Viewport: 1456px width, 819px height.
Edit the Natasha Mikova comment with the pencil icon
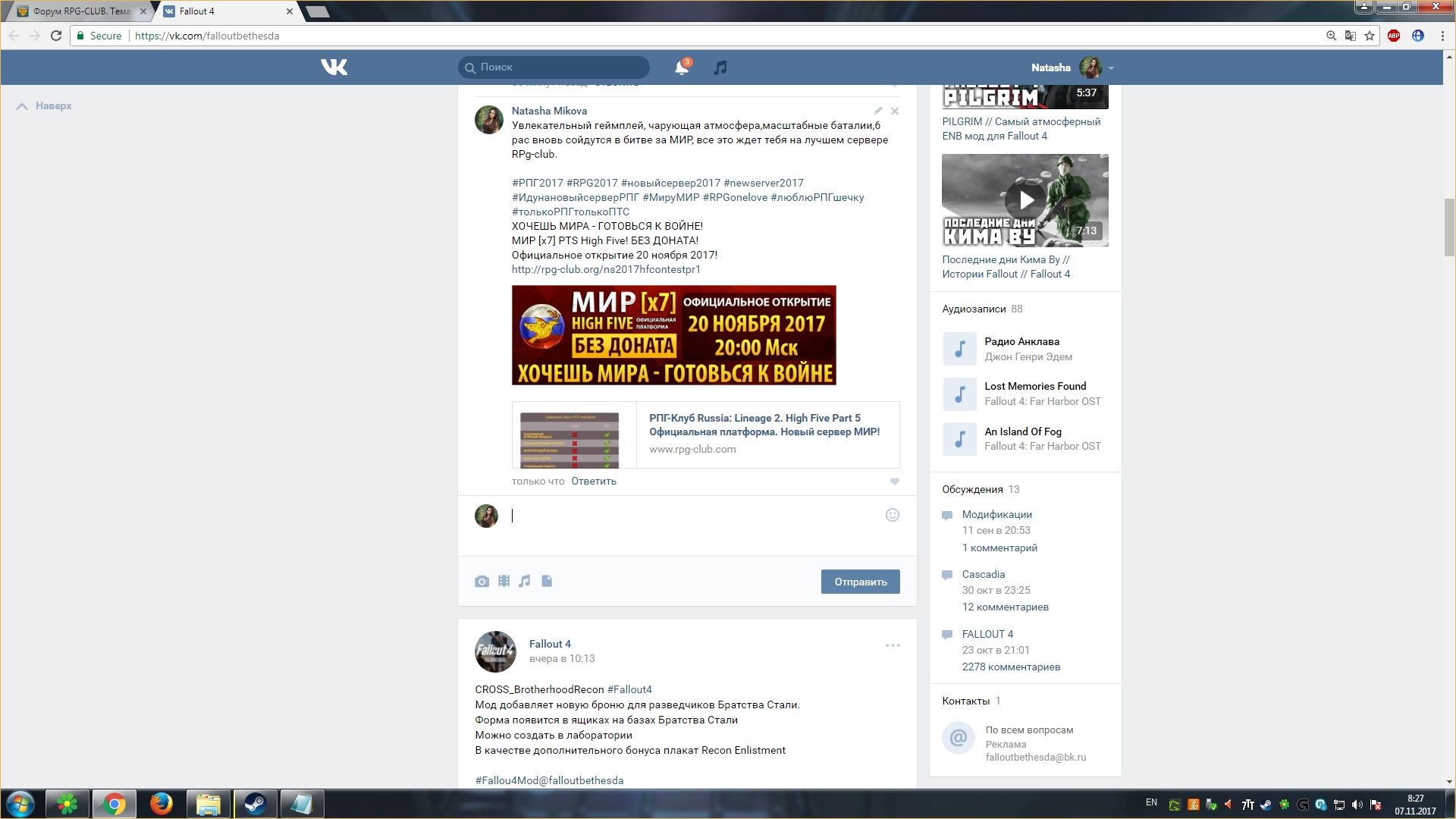tap(877, 111)
